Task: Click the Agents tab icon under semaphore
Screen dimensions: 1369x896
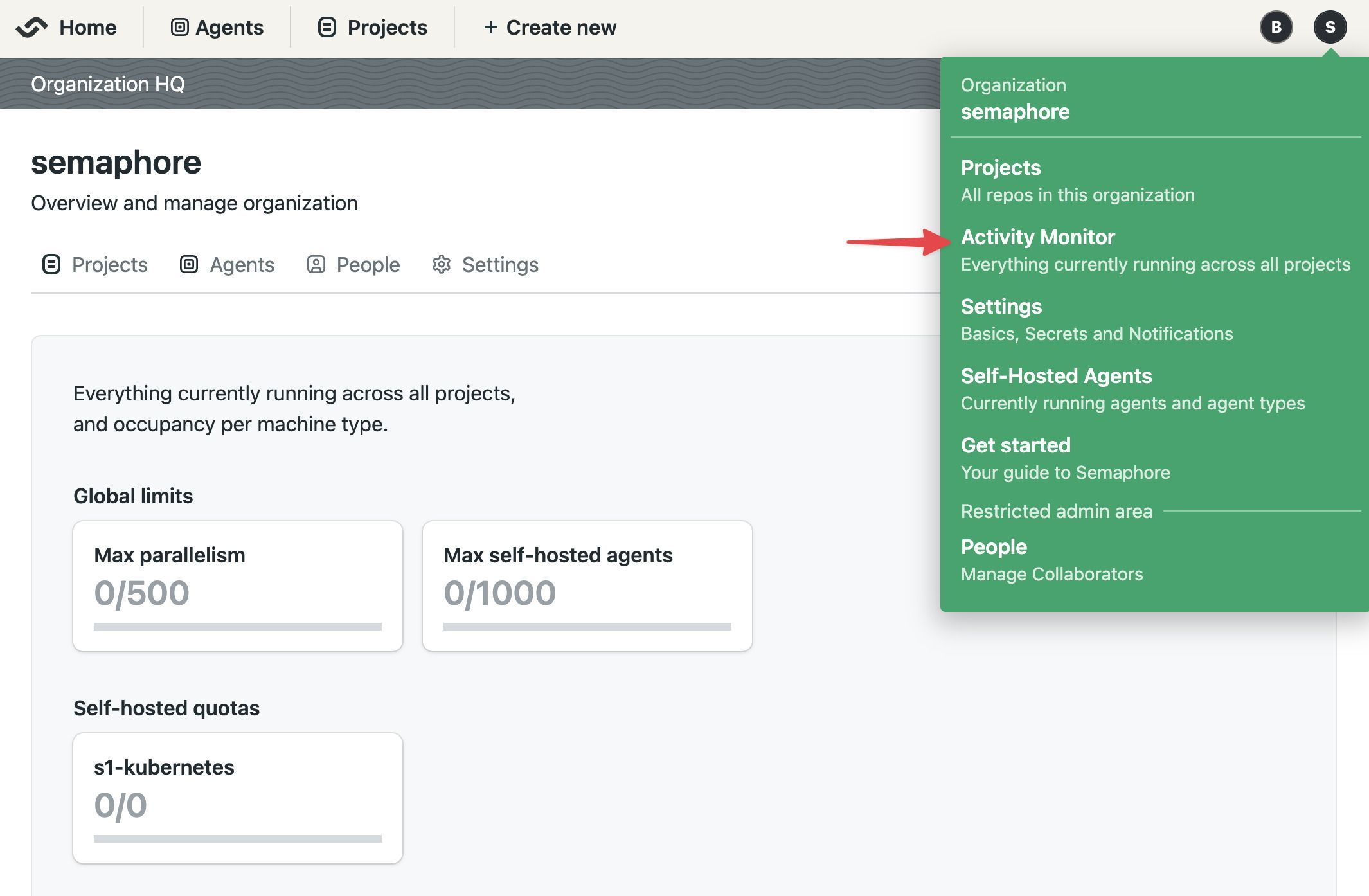Action: click(x=189, y=264)
